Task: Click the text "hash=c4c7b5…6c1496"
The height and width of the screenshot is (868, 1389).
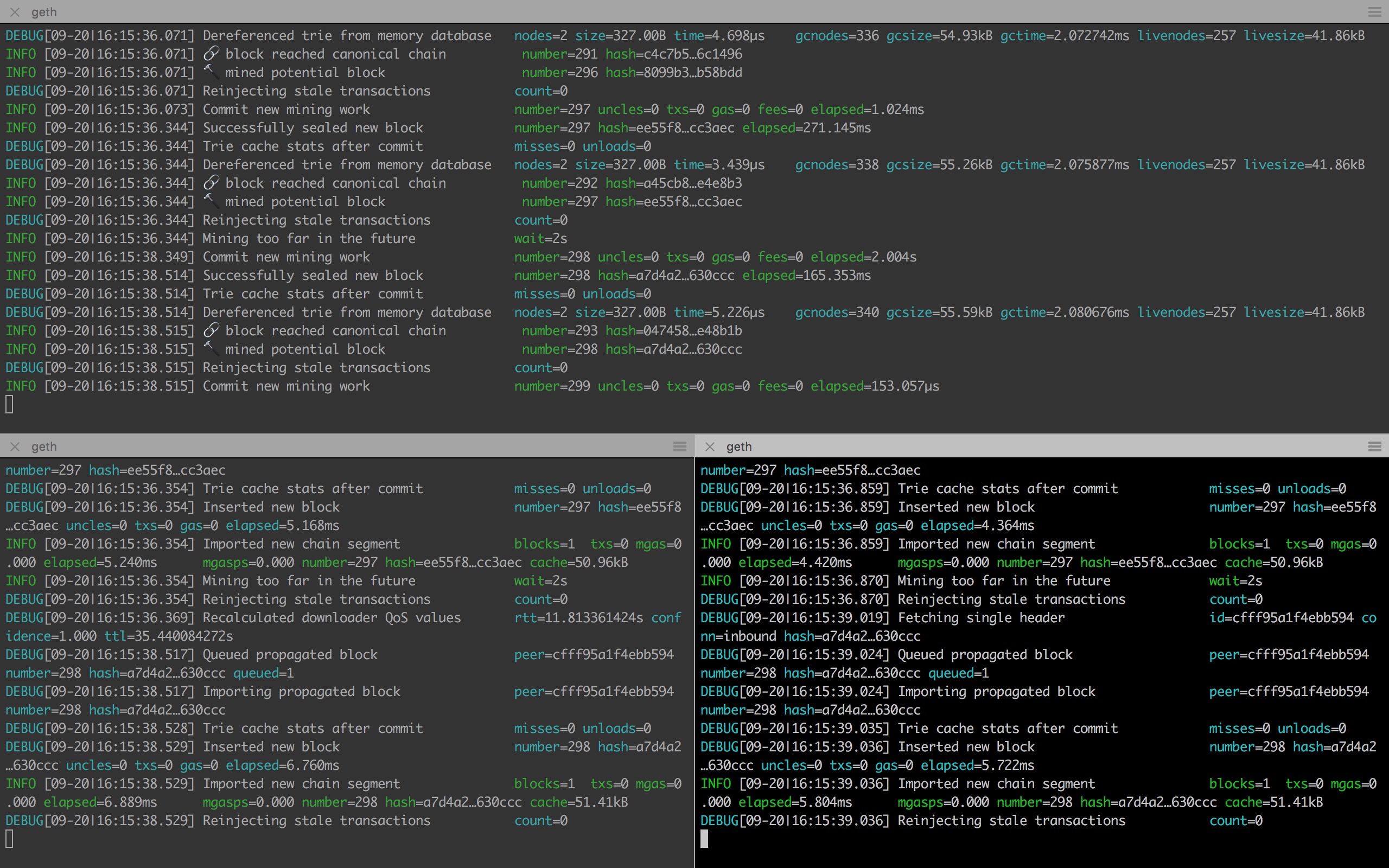Action: pos(674,54)
